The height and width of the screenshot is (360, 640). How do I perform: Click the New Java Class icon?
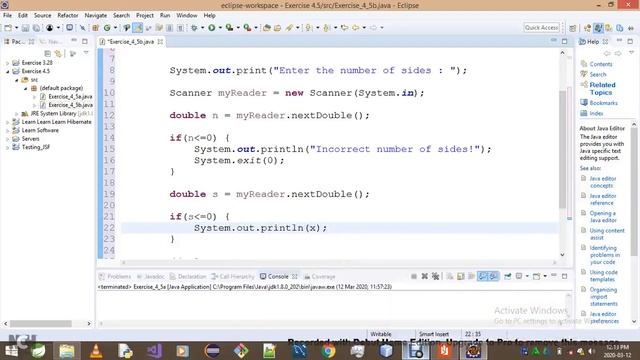click(x=107, y=28)
